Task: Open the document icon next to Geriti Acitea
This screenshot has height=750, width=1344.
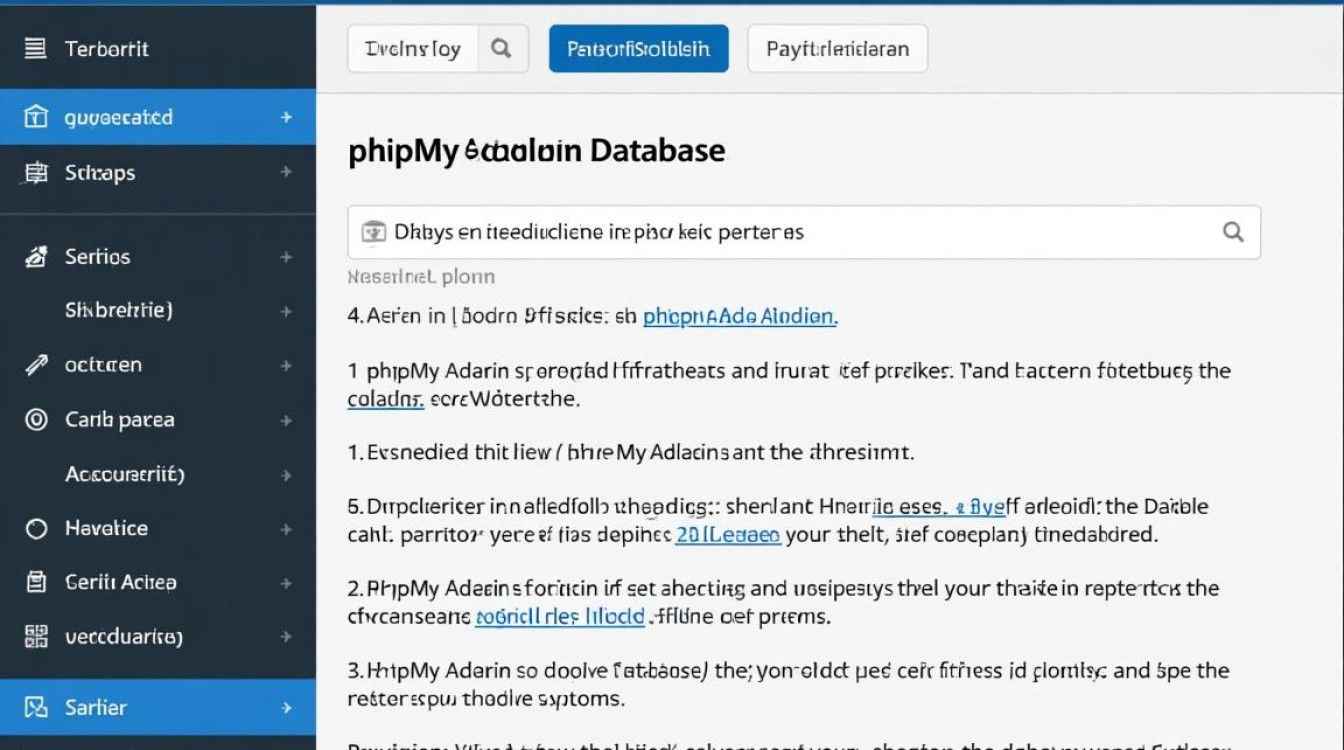Action: click(36, 582)
